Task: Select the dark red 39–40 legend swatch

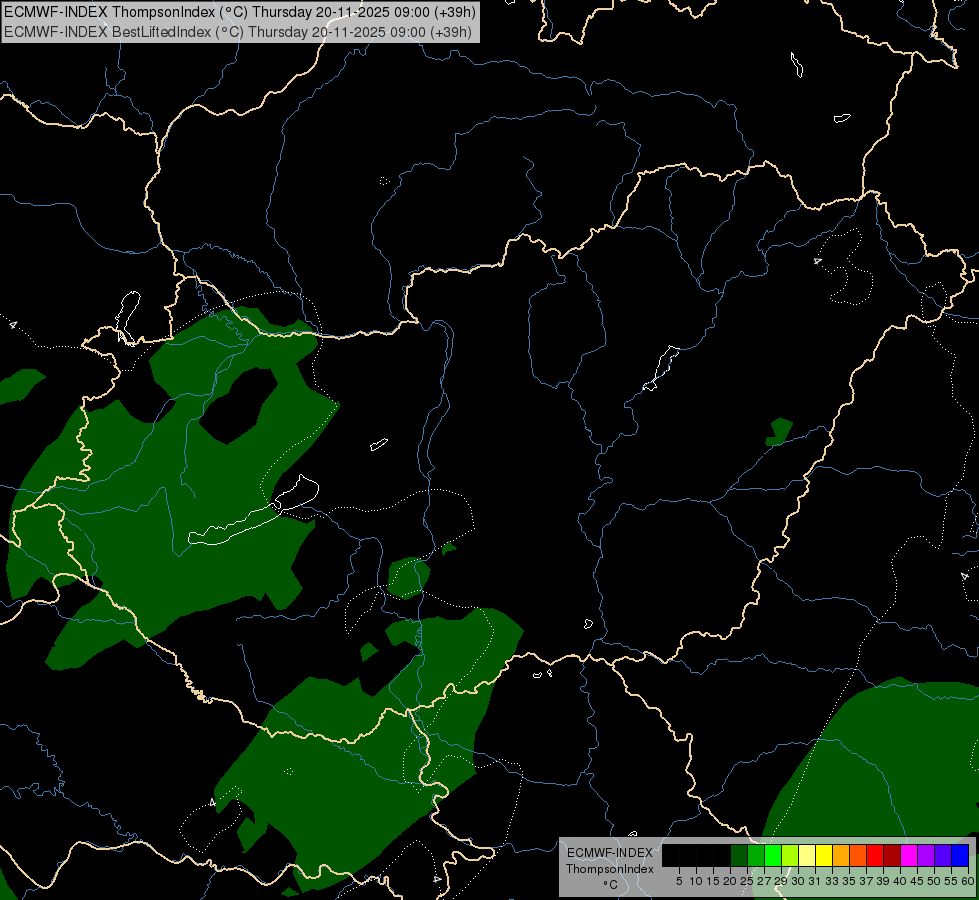Action: click(x=892, y=856)
